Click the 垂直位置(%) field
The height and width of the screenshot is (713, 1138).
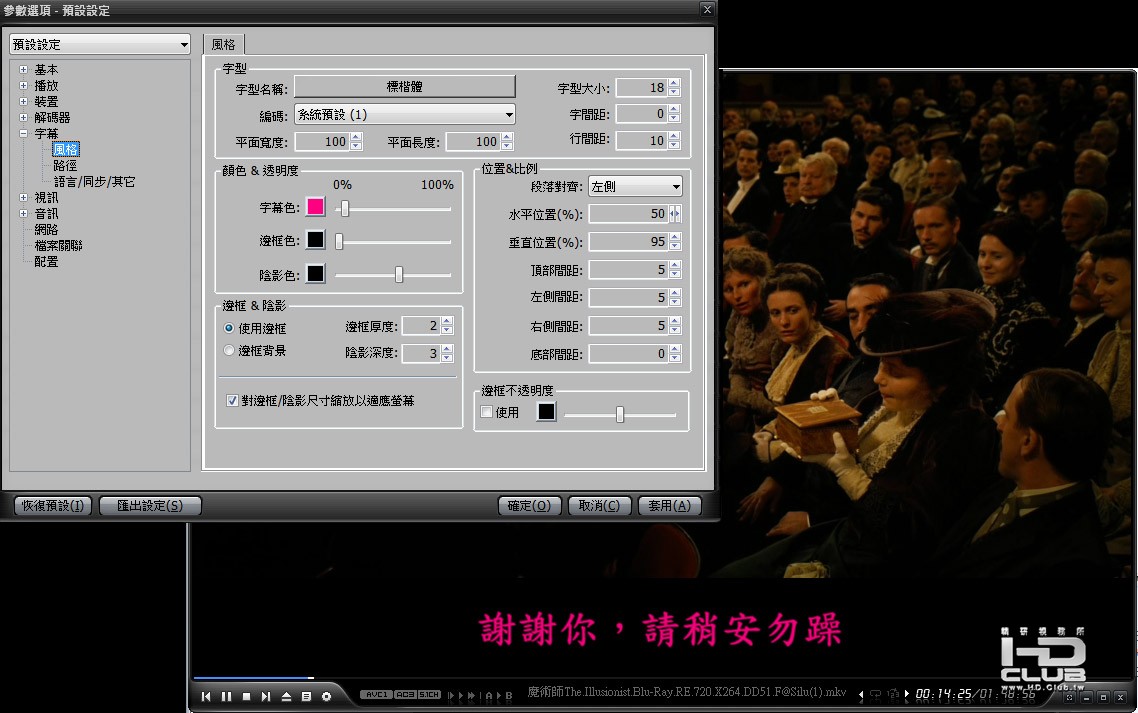pos(629,242)
